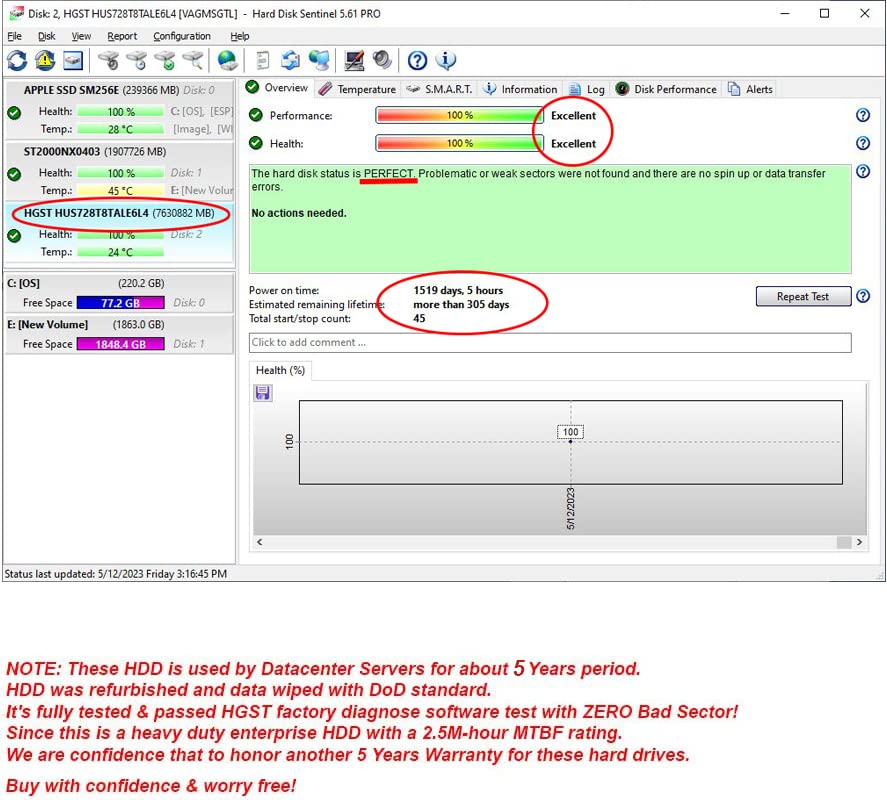
Task: Click the 45 °C temperature bar of ST2000NX0403
Action: pyautogui.click(x=120, y=191)
